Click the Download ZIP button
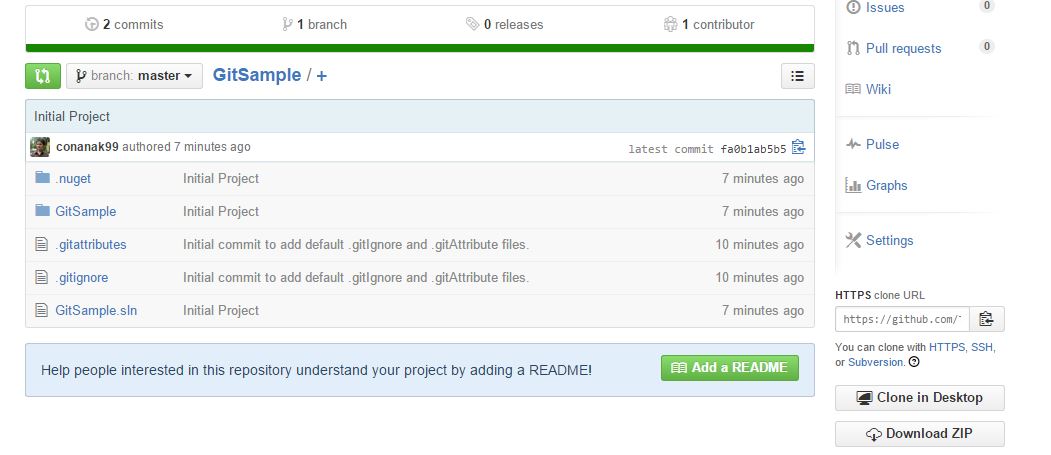The height and width of the screenshot is (455, 1051). [919, 433]
